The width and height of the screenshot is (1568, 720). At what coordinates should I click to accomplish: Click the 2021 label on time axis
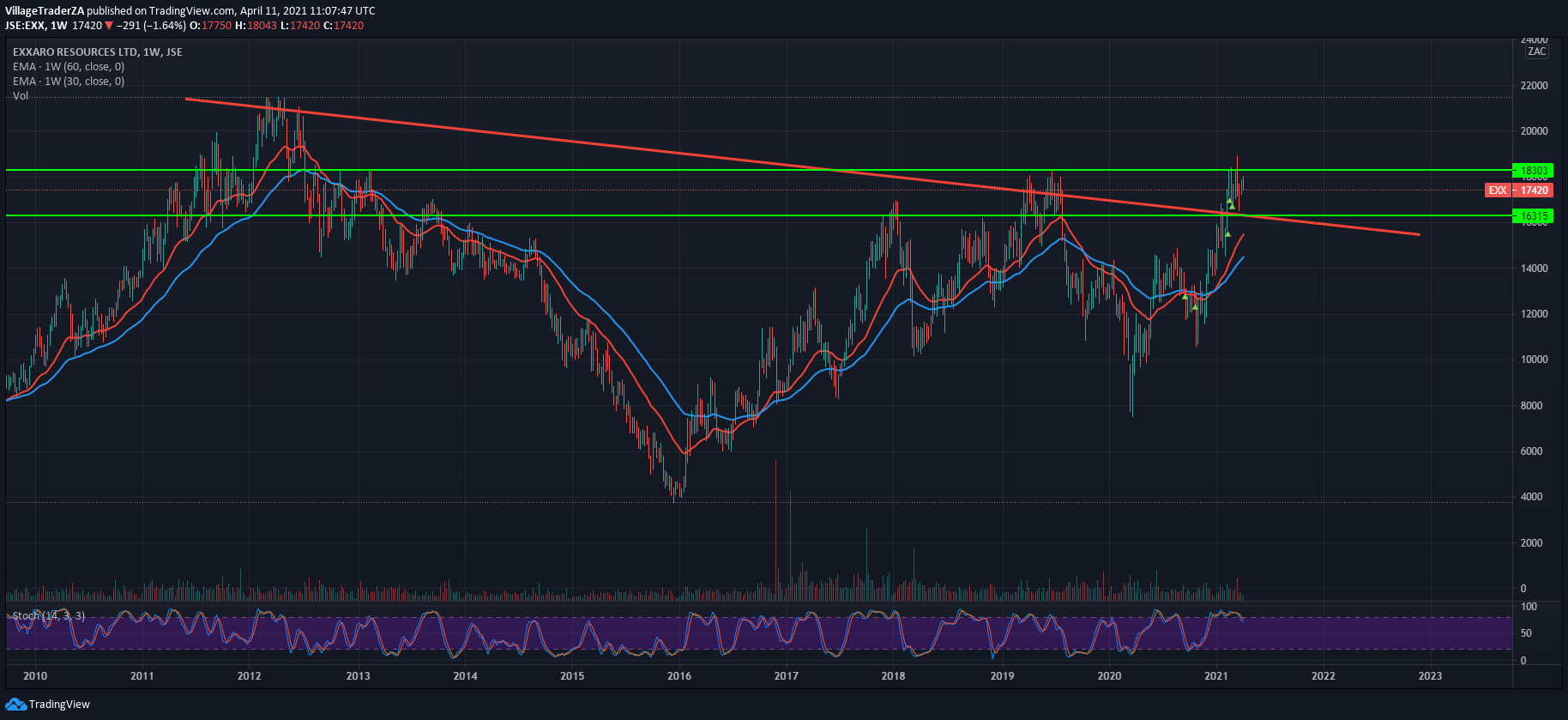1215,676
